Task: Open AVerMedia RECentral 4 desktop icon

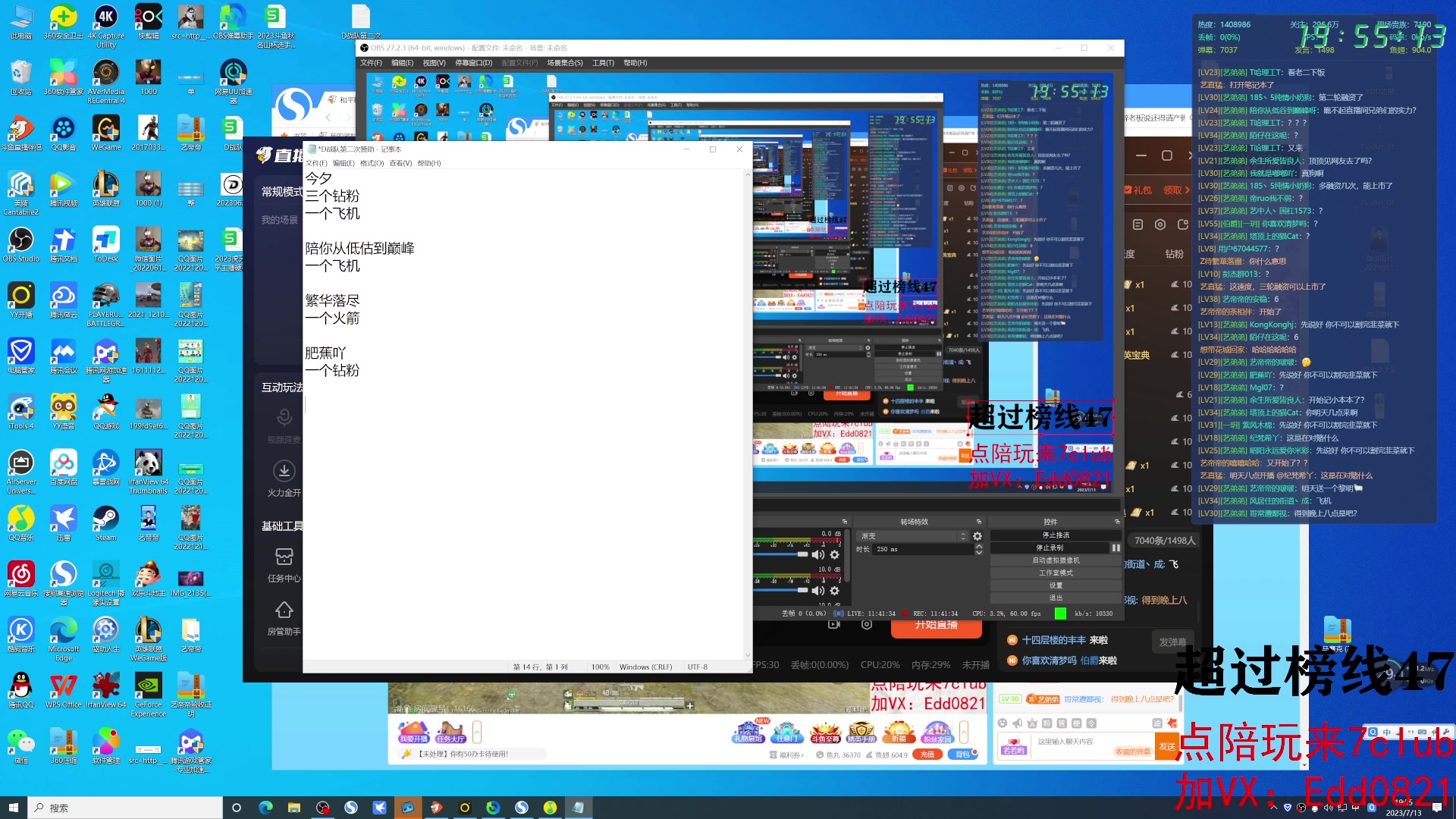Action: click(x=106, y=82)
